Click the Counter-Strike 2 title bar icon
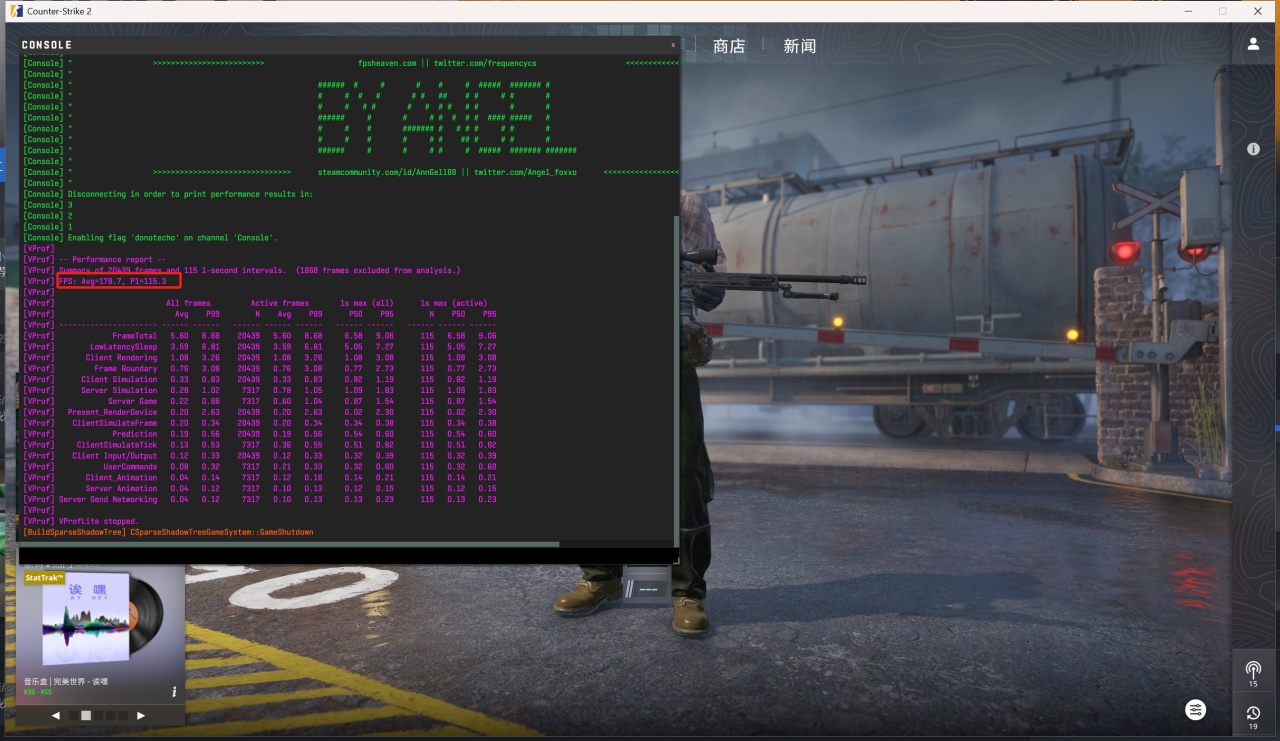The width and height of the screenshot is (1280, 741). pos(14,11)
